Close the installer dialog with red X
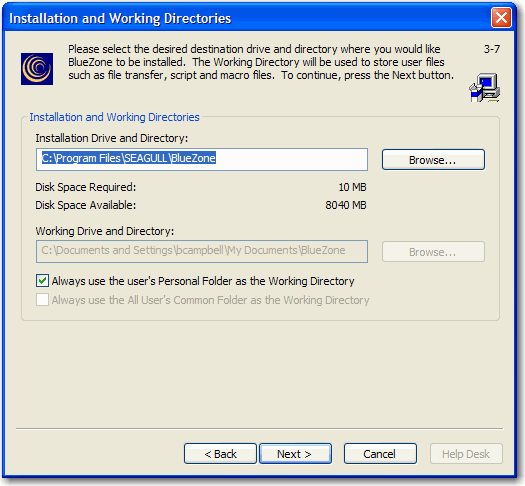The image size is (525, 486). coord(501,17)
